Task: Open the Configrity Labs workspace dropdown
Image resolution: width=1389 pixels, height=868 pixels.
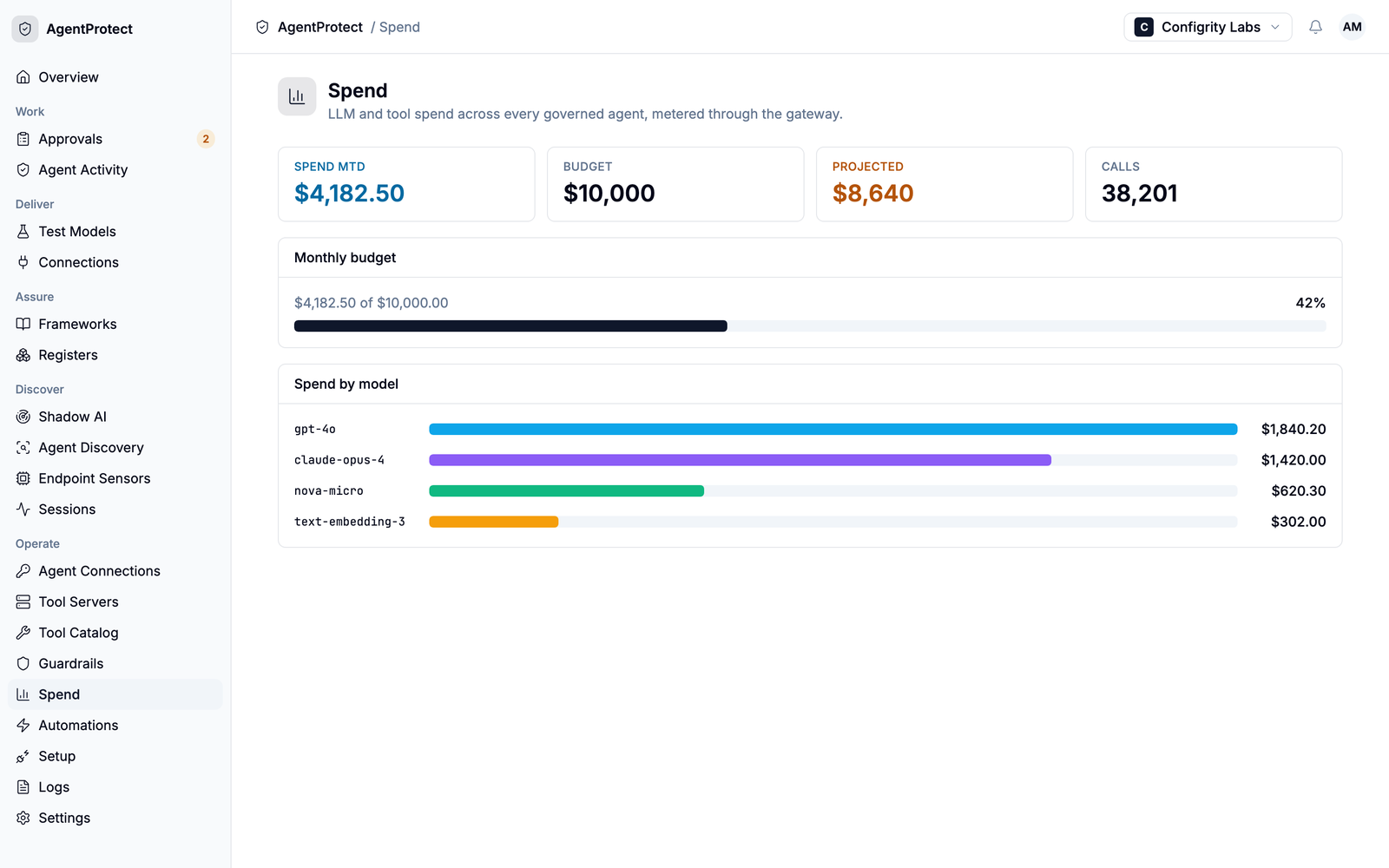Action: coord(1208,27)
